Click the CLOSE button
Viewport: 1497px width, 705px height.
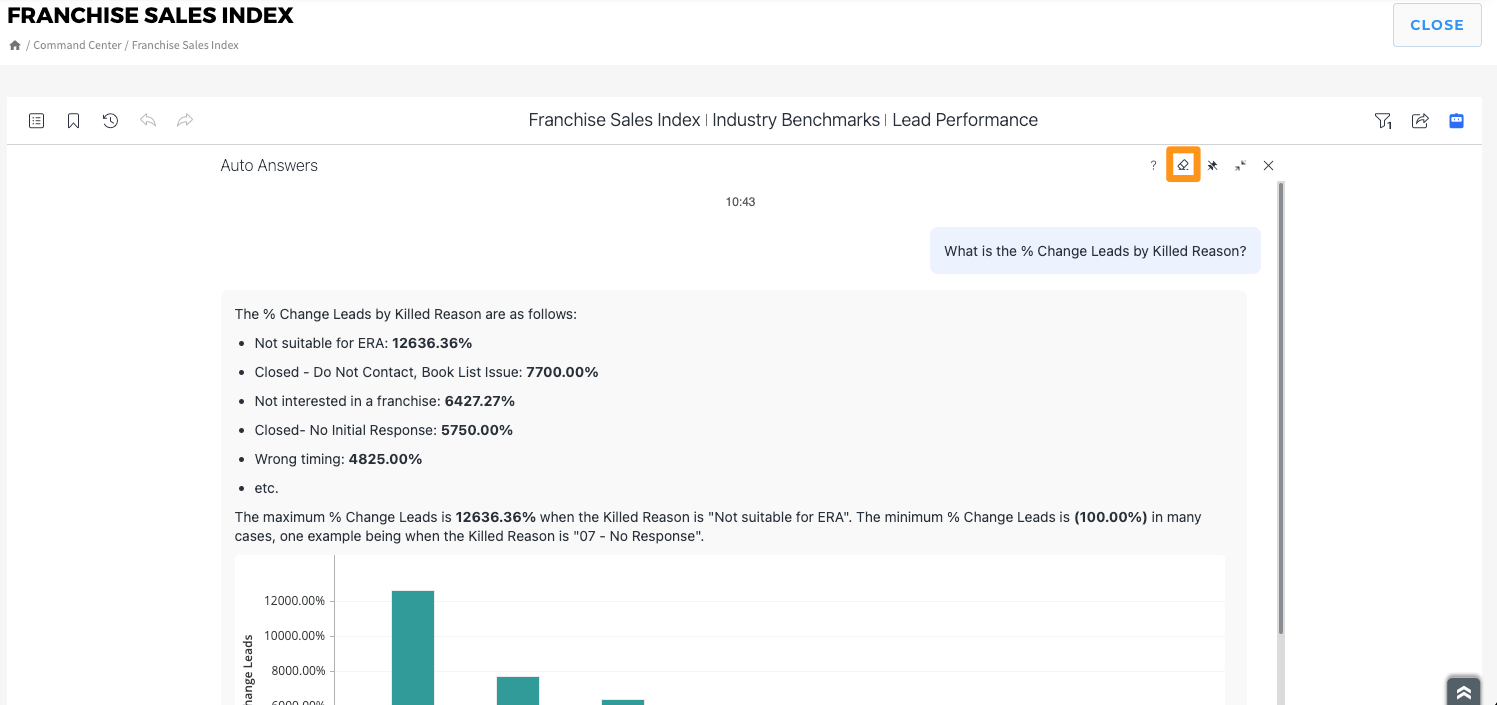pos(1436,25)
